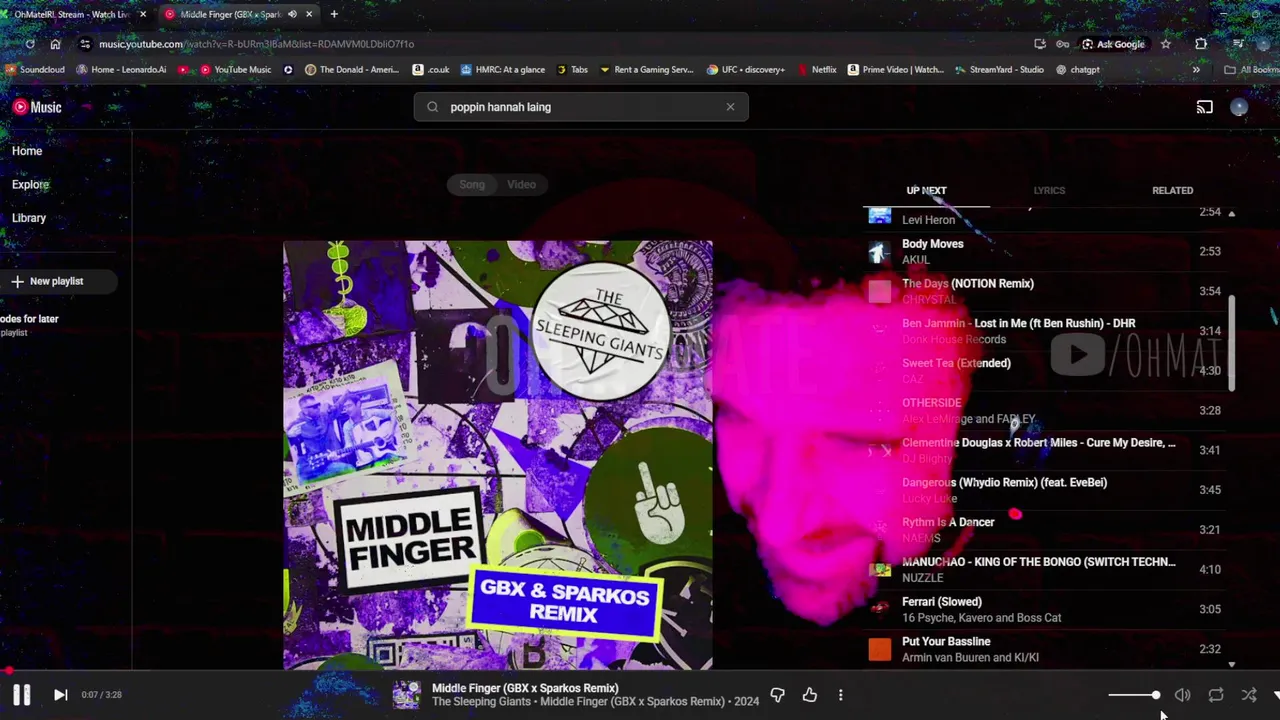Open a new browser tab
Viewport: 1280px width, 720px height.
coord(334,14)
